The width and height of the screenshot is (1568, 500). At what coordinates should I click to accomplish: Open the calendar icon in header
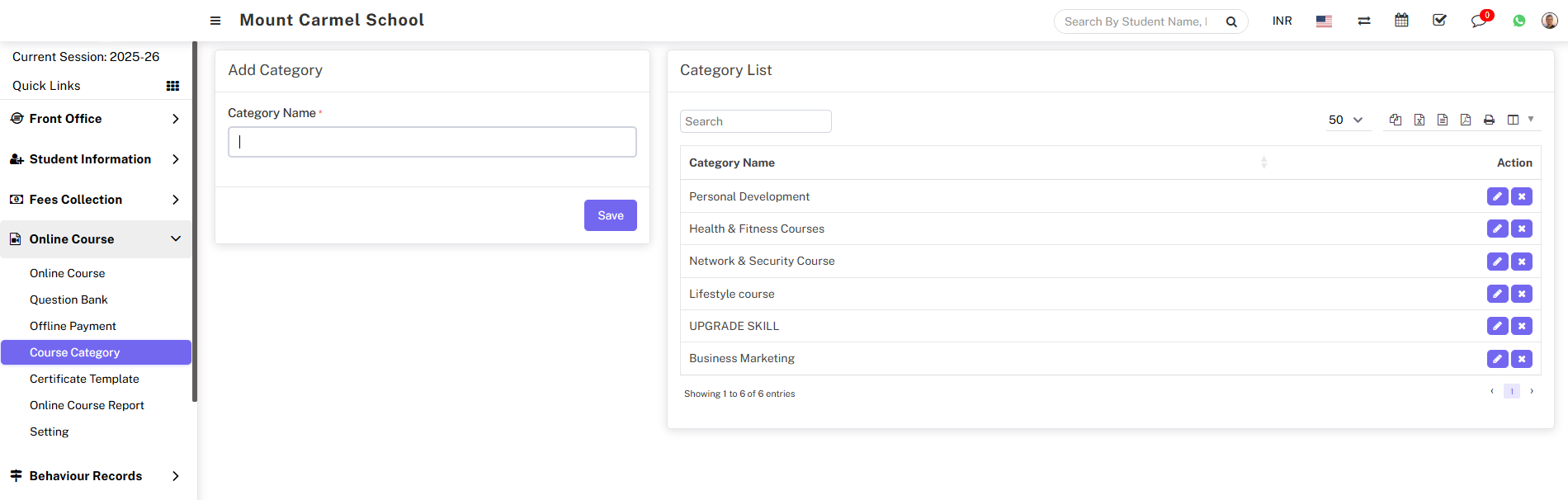point(1401,21)
